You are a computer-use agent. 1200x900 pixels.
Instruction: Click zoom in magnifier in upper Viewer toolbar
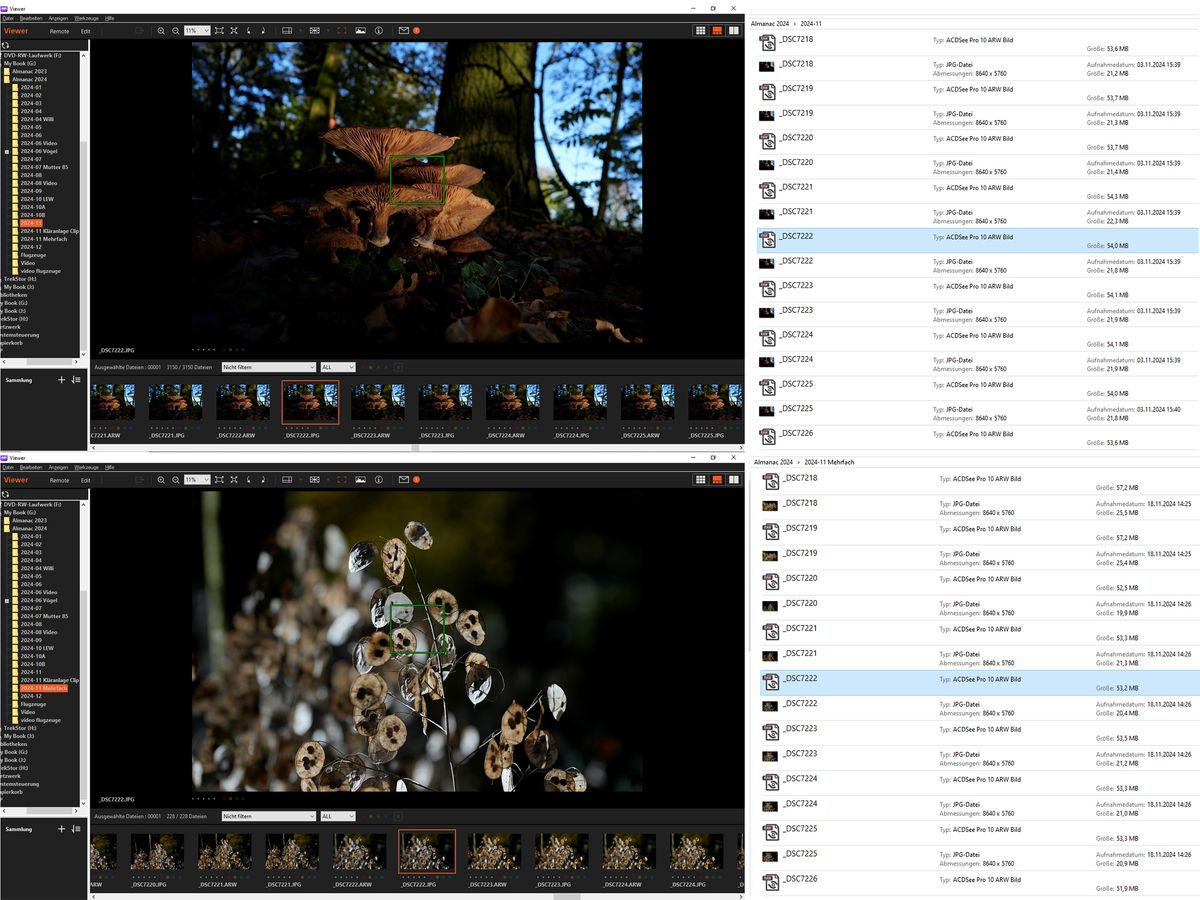[161, 31]
